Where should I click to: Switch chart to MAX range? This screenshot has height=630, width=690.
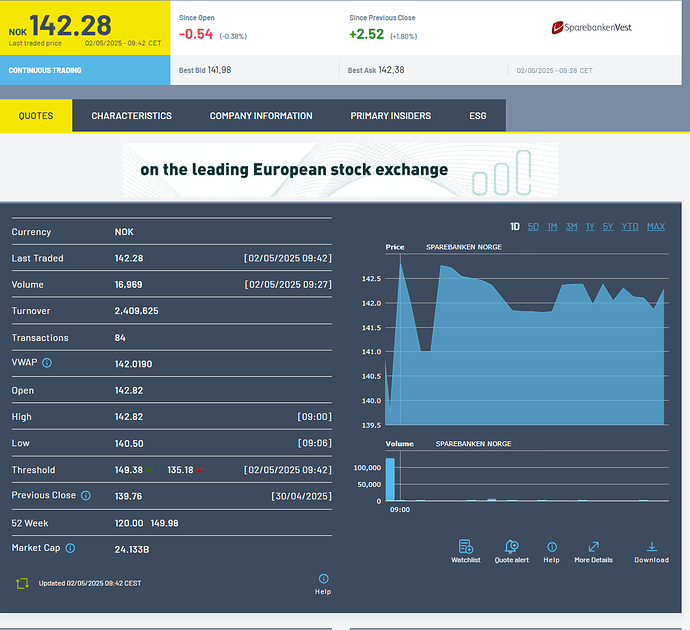point(656,227)
